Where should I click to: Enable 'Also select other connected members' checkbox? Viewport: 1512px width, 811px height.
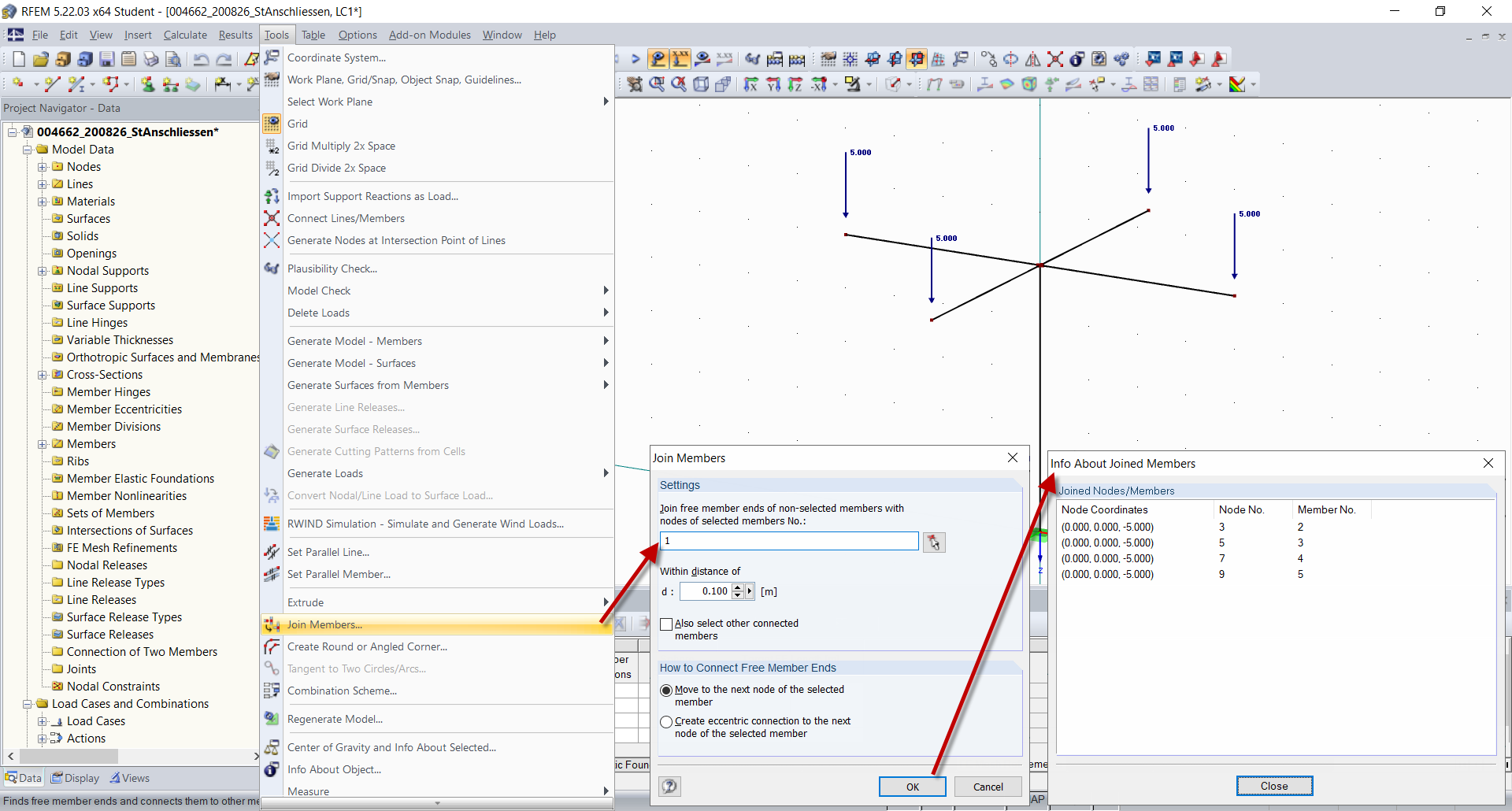click(666, 624)
